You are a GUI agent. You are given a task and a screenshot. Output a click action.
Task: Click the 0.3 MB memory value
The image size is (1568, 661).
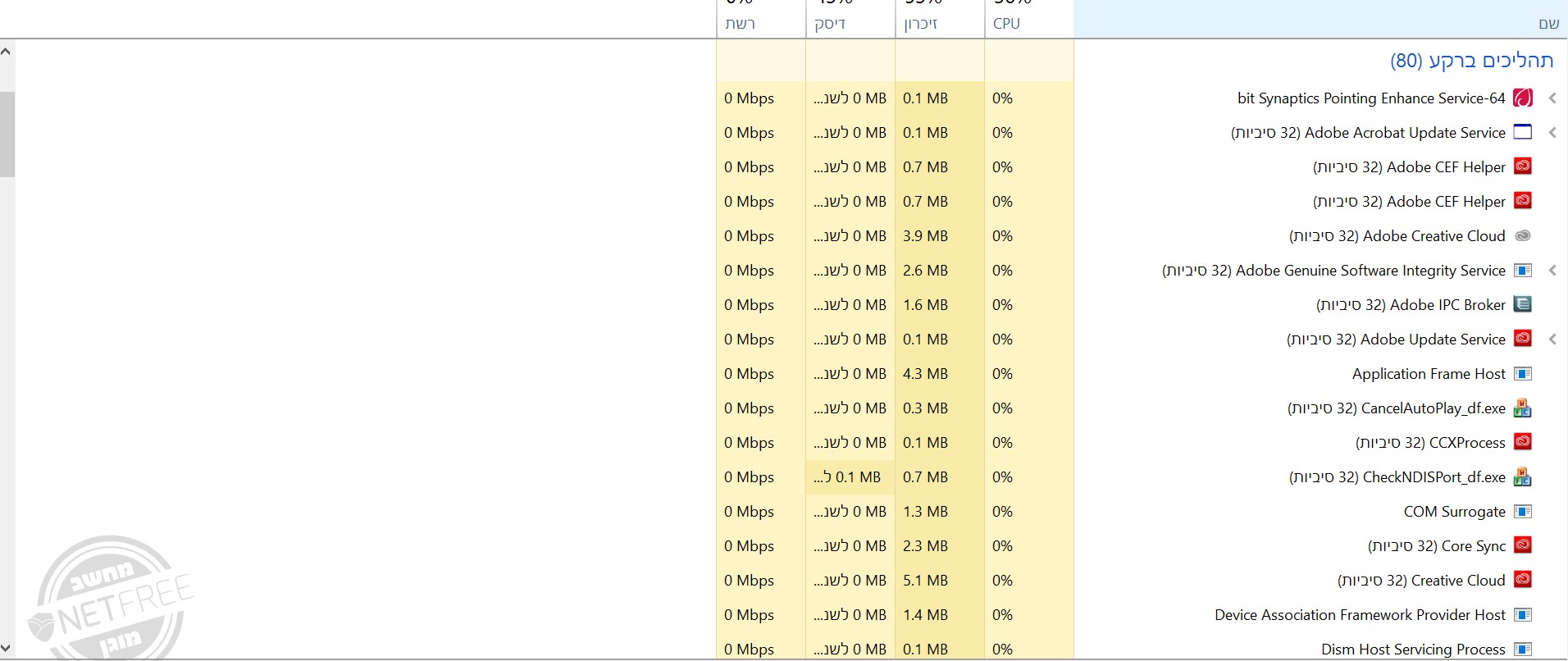(925, 408)
